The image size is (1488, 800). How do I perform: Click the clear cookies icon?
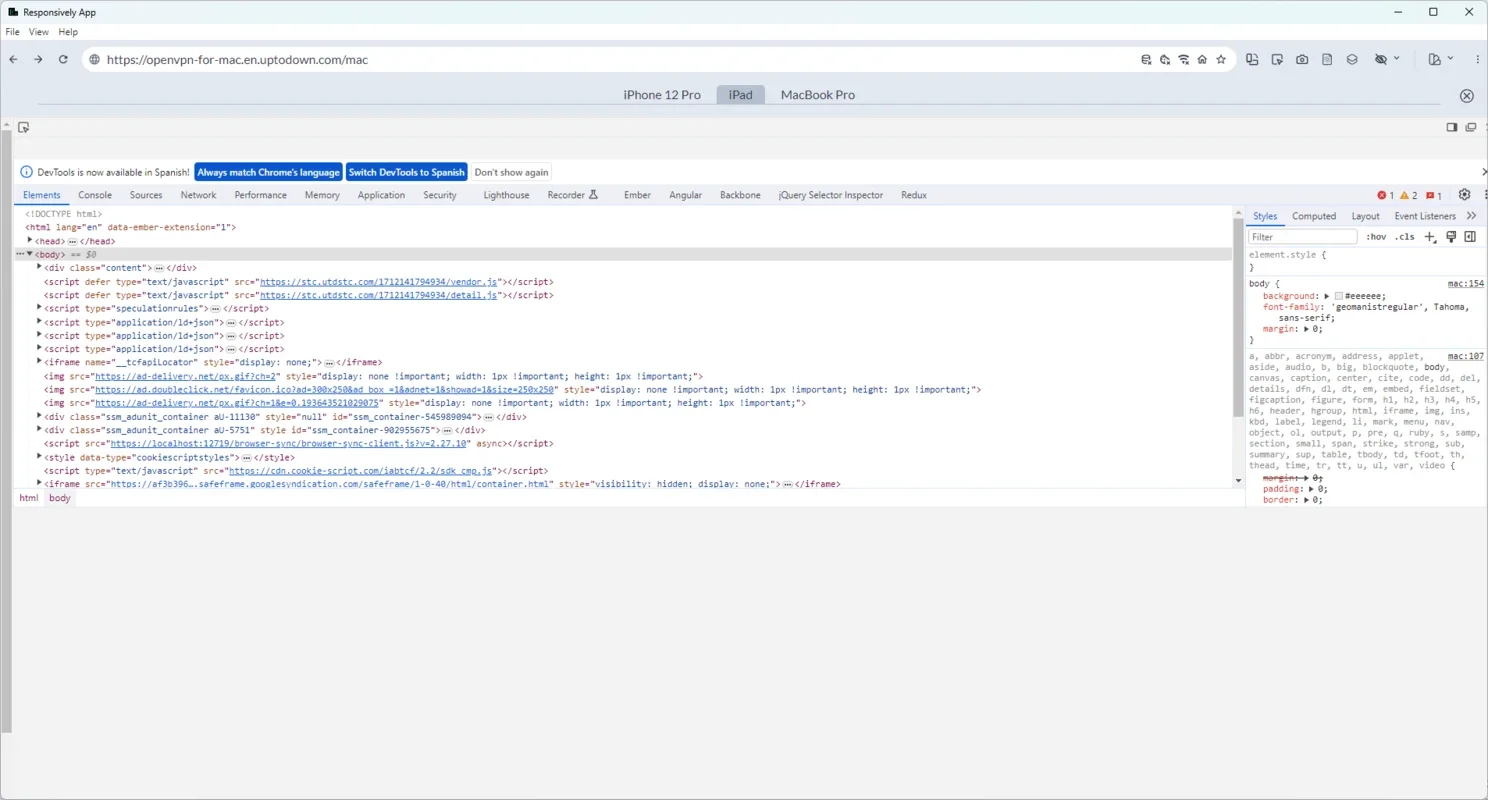(1165, 60)
